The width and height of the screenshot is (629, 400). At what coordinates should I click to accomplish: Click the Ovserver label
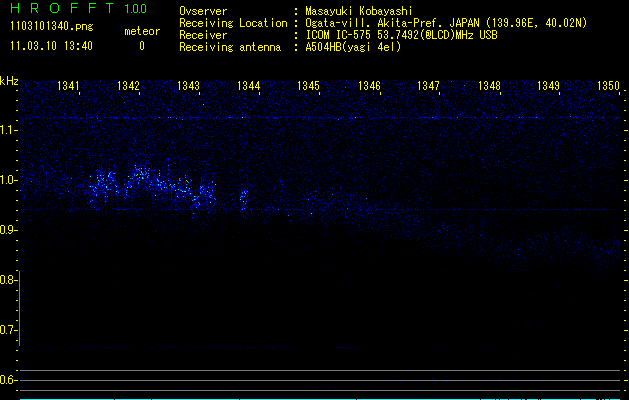click(203, 11)
